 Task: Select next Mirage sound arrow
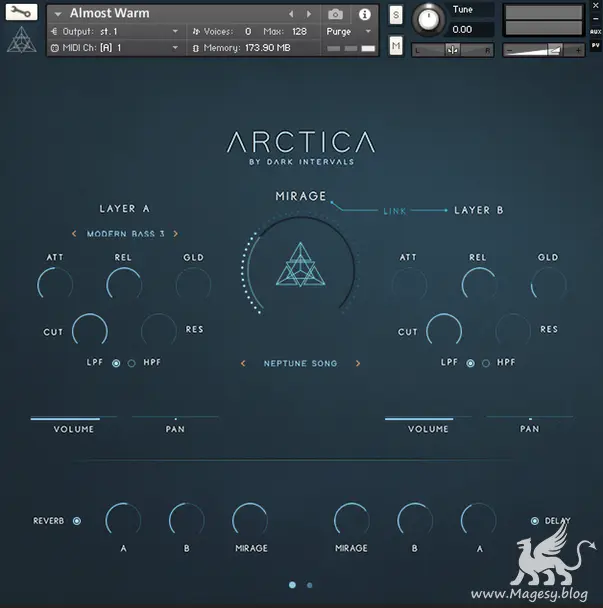(358, 363)
